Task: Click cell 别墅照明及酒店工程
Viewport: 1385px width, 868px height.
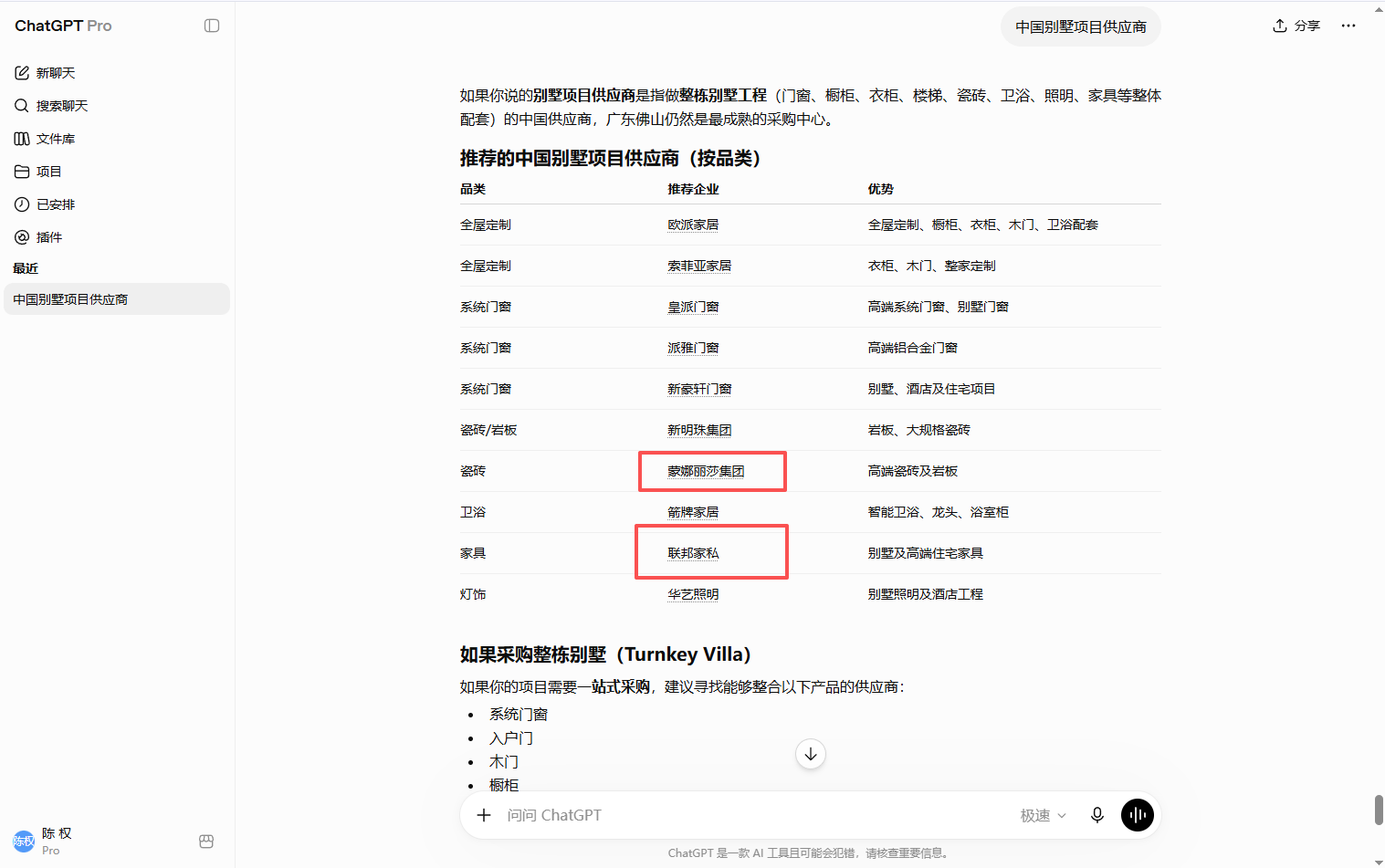Action: [x=926, y=594]
